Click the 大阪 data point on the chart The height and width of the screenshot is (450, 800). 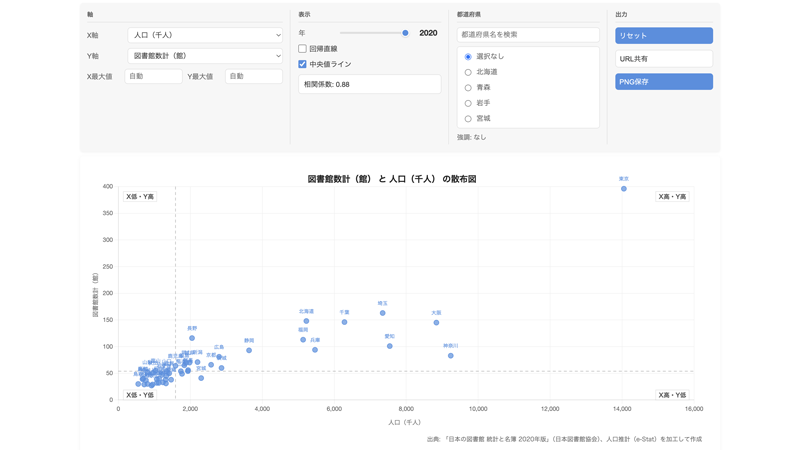point(436,322)
